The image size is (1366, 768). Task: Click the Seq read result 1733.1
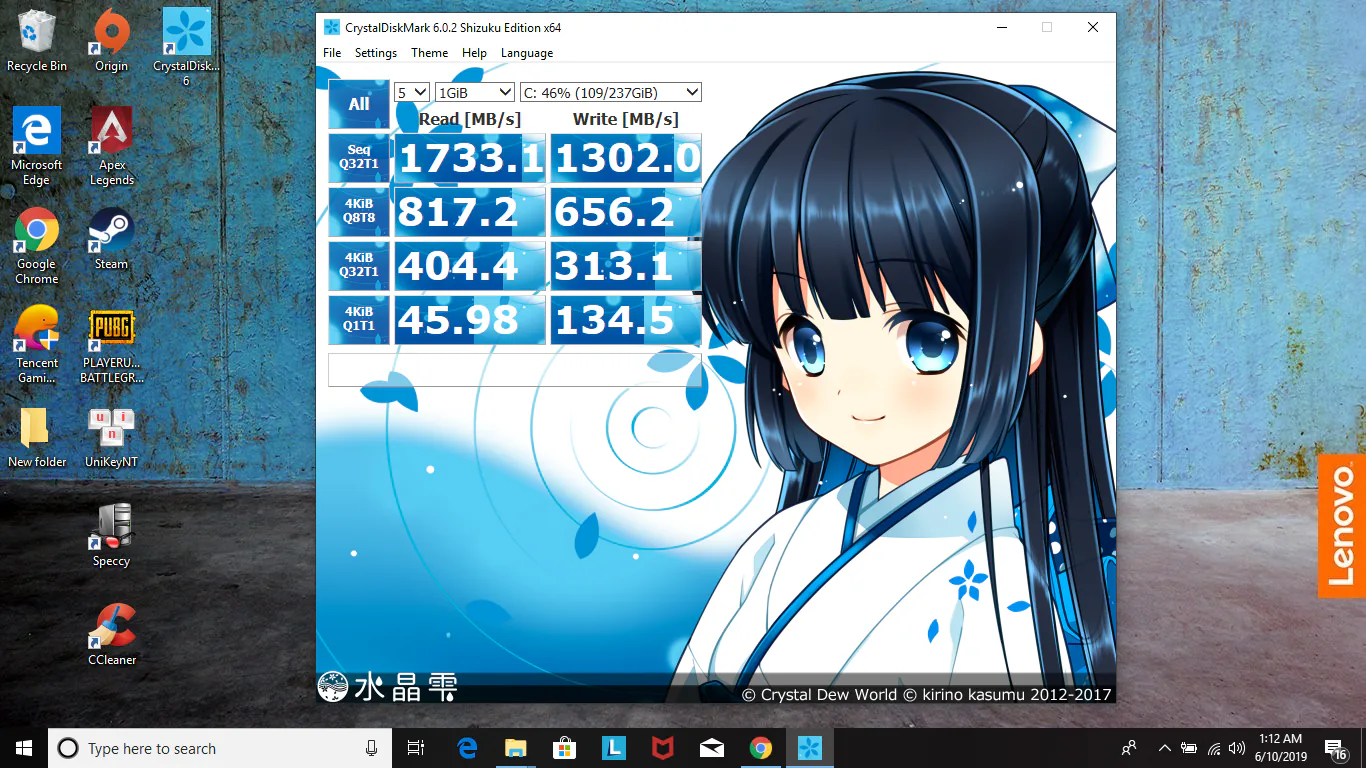pyautogui.click(x=470, y=158)
